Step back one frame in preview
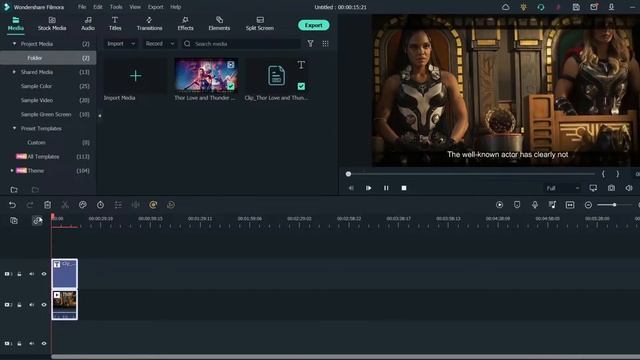The width and height of the screenshot is (640, 360). coord(351,188)
